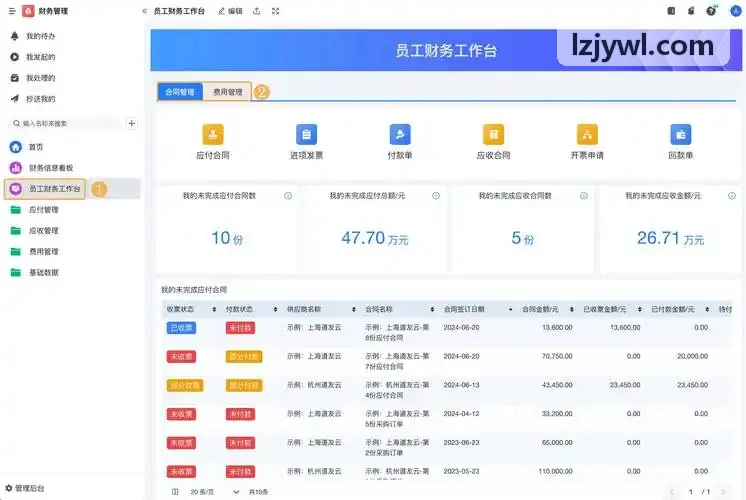The height and width of the screenshot is (500, 746).
Task: Sort by the 合同金额/元 column arrows
Action: (x=571, y=309)
